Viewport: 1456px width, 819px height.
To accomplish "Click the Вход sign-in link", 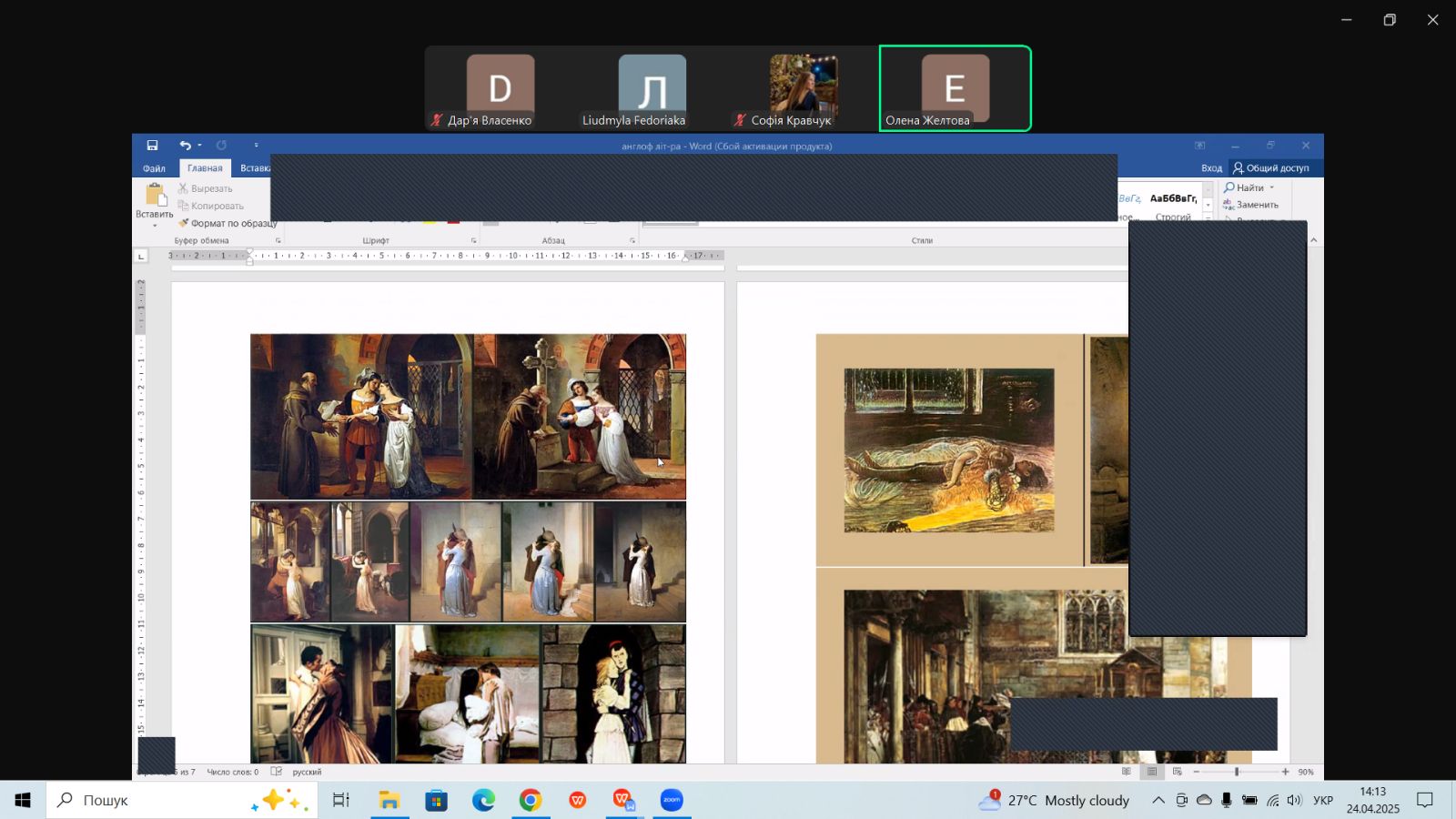I will (1211, 168).
